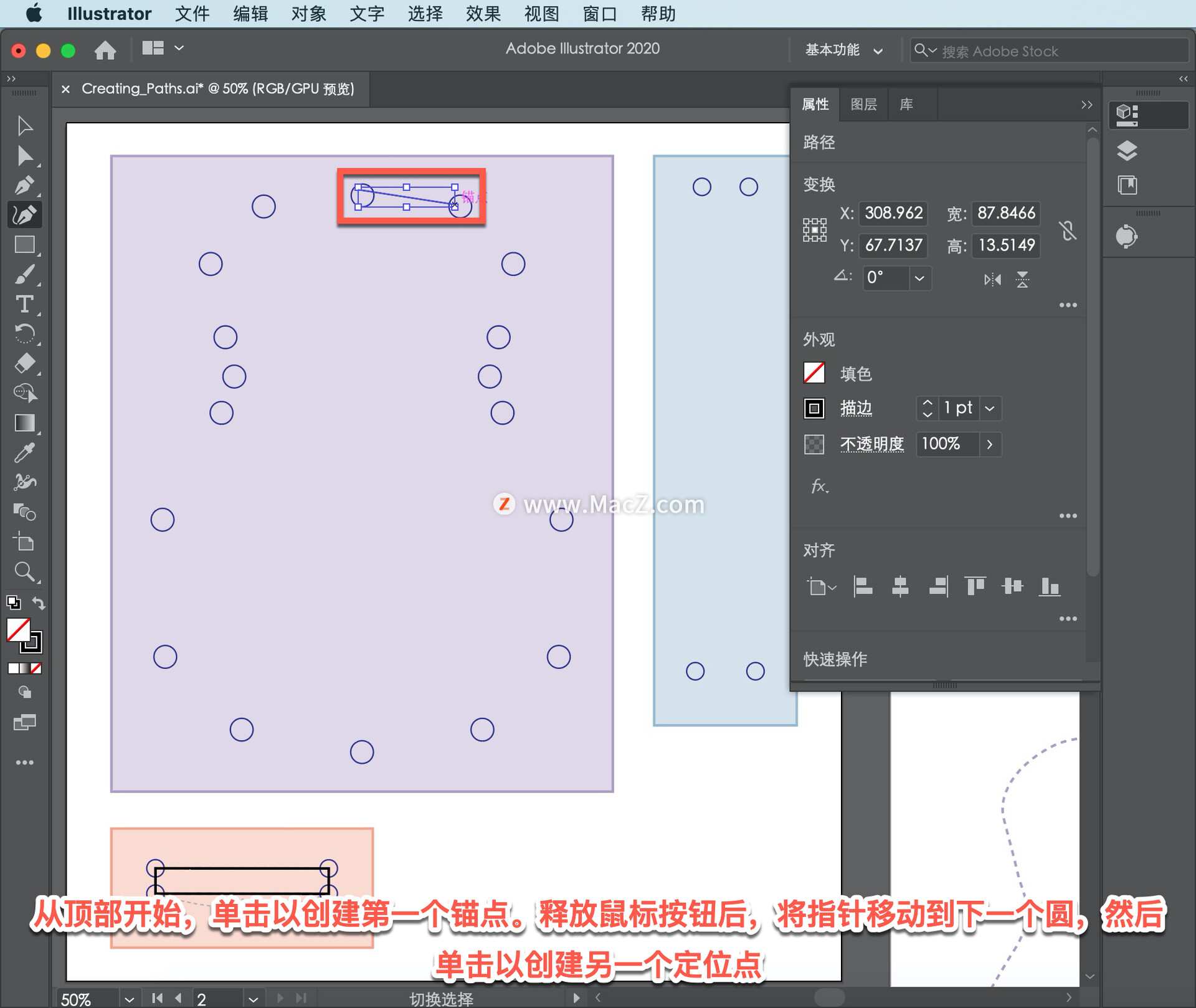
Task: Swap fill and stroke colors
Action: [x=39, y=603]
